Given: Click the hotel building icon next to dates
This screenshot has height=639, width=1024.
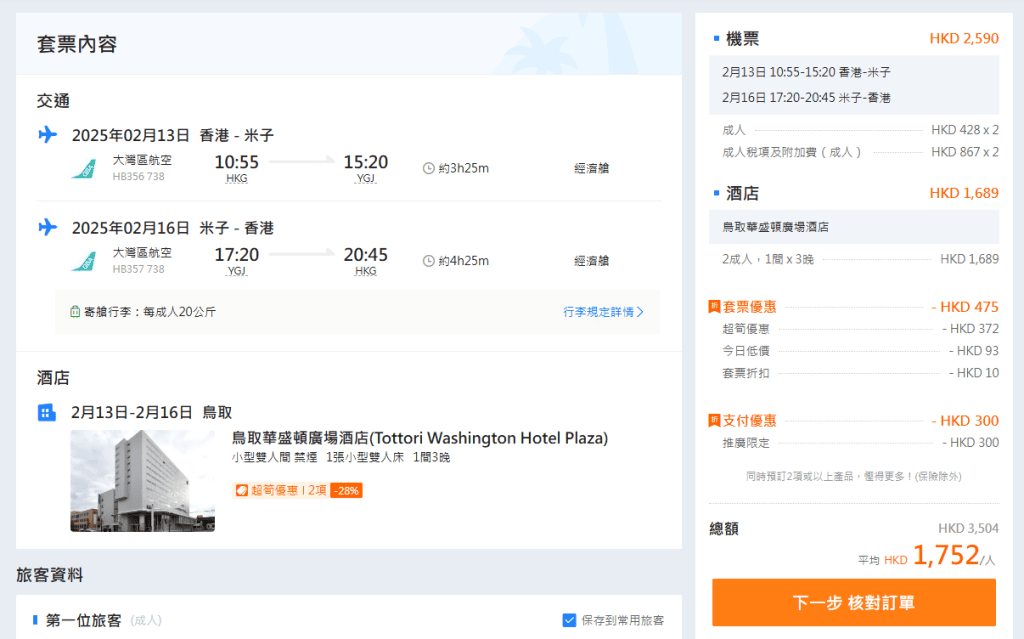Looking at the screenshot, I should 47,412.
